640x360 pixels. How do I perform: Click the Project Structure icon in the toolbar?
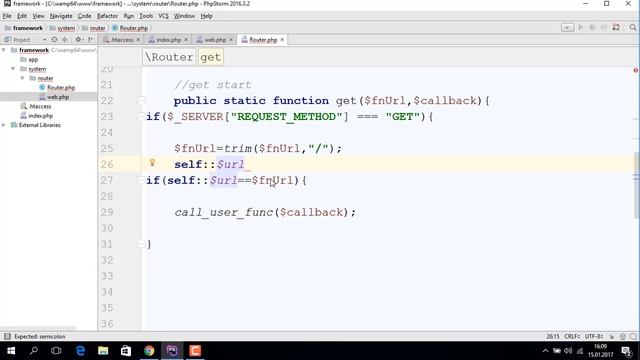pyautogui.click(x=616, y=27)
